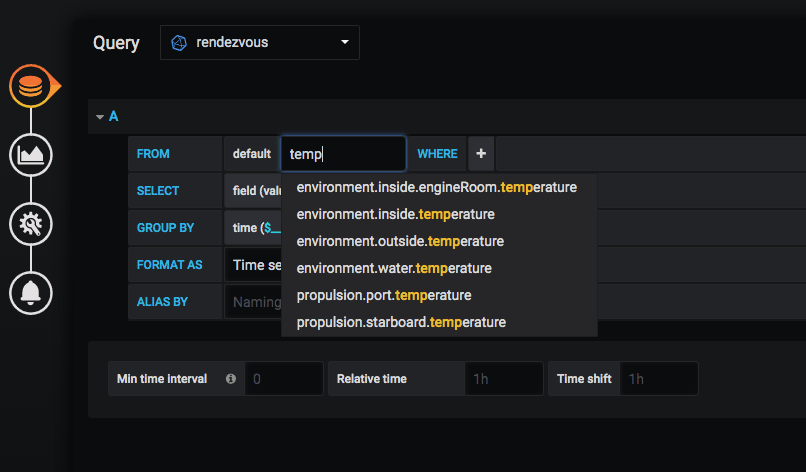Open the rendezvous datasource dropdown
806x472 pixels.
pos(260,43)
